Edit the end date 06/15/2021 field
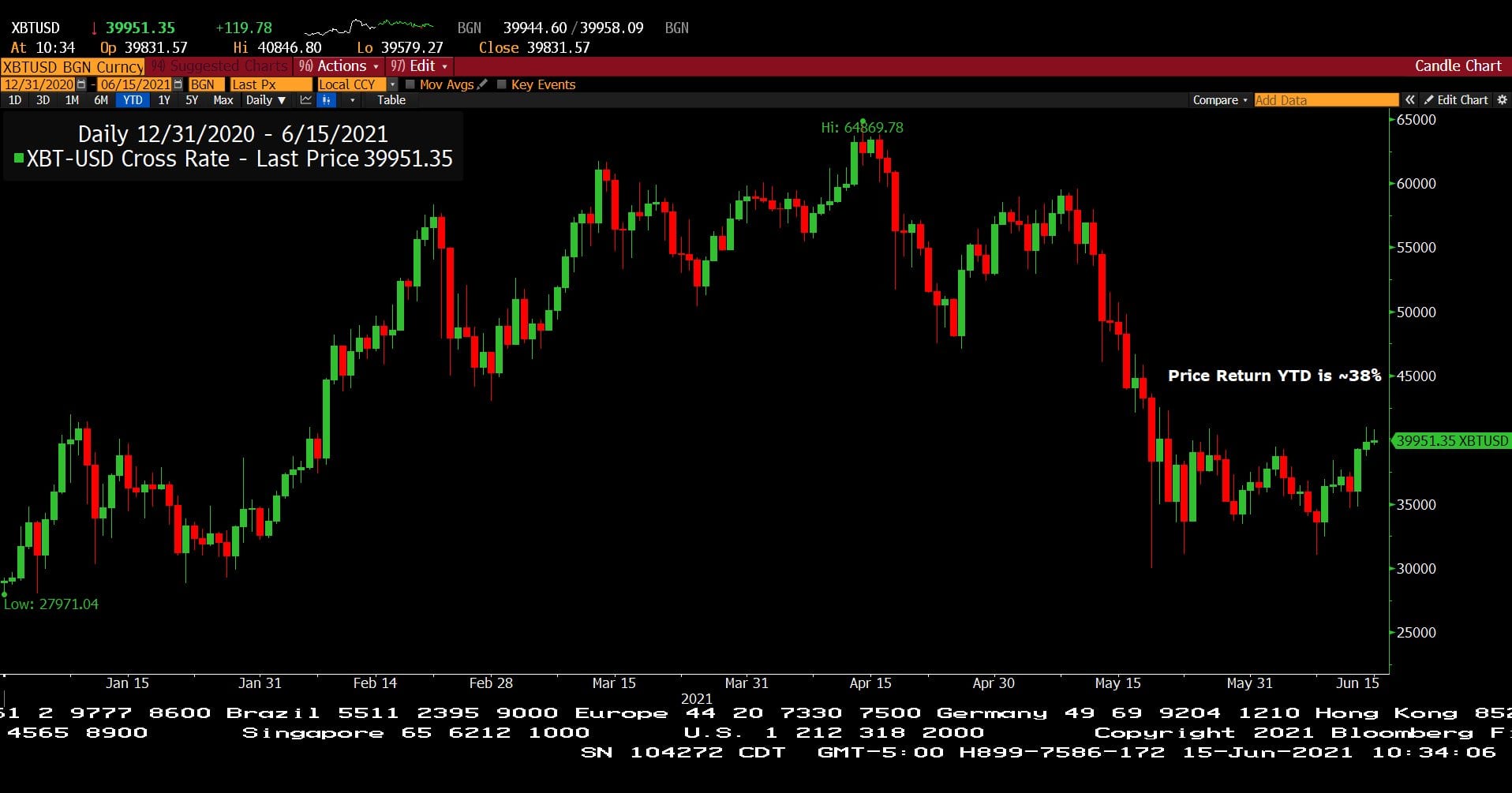Screen dimensions: 1512x793 point(135,84)
